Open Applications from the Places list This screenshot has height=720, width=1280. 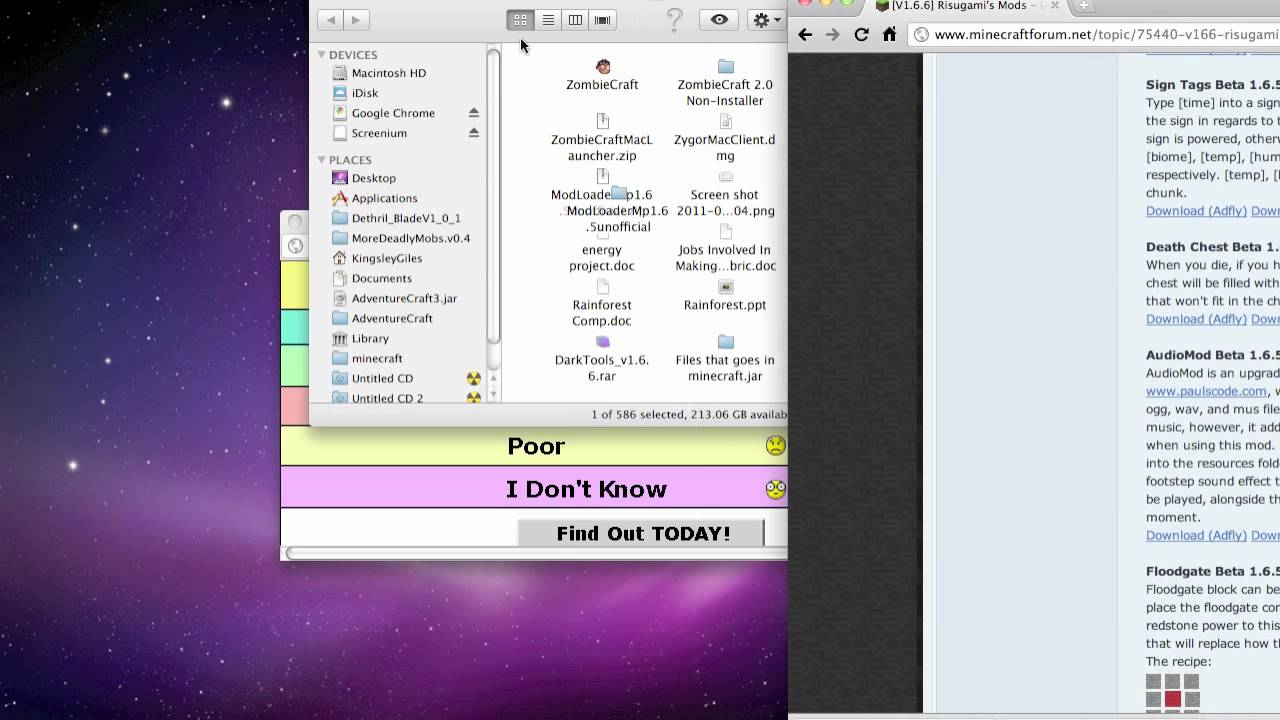pos(384,198)
